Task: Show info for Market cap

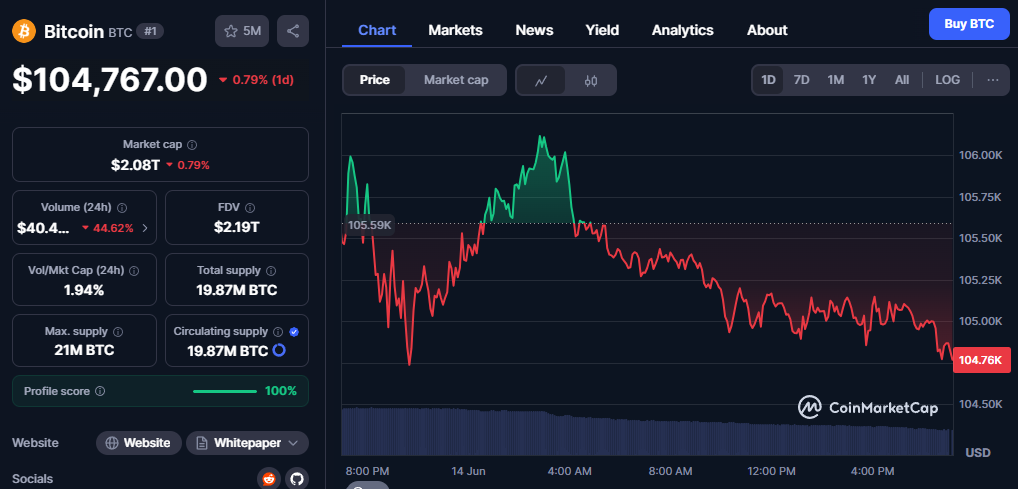Action: 193,145
